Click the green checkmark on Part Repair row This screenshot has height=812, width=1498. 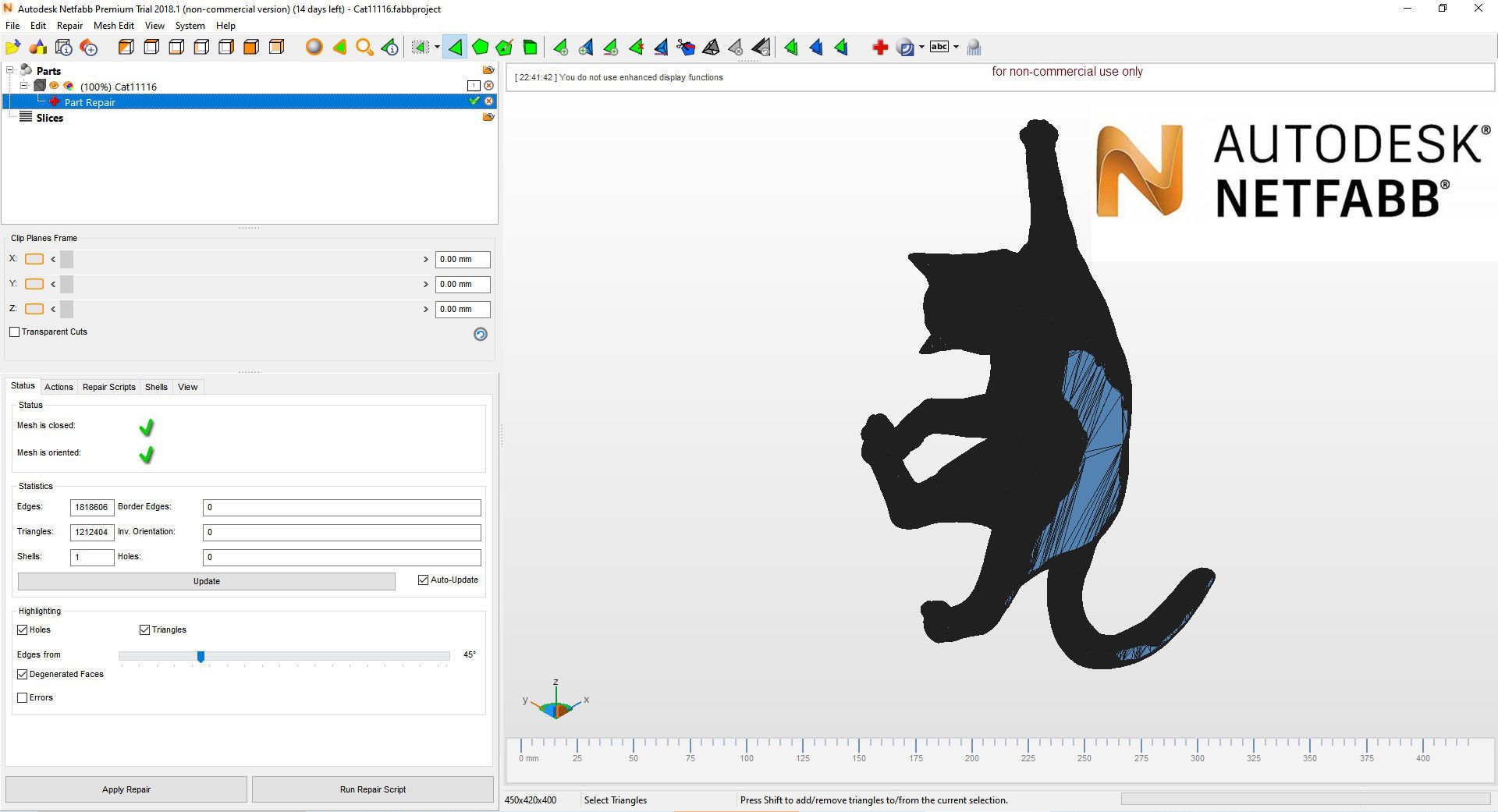(x=474, y=101)
